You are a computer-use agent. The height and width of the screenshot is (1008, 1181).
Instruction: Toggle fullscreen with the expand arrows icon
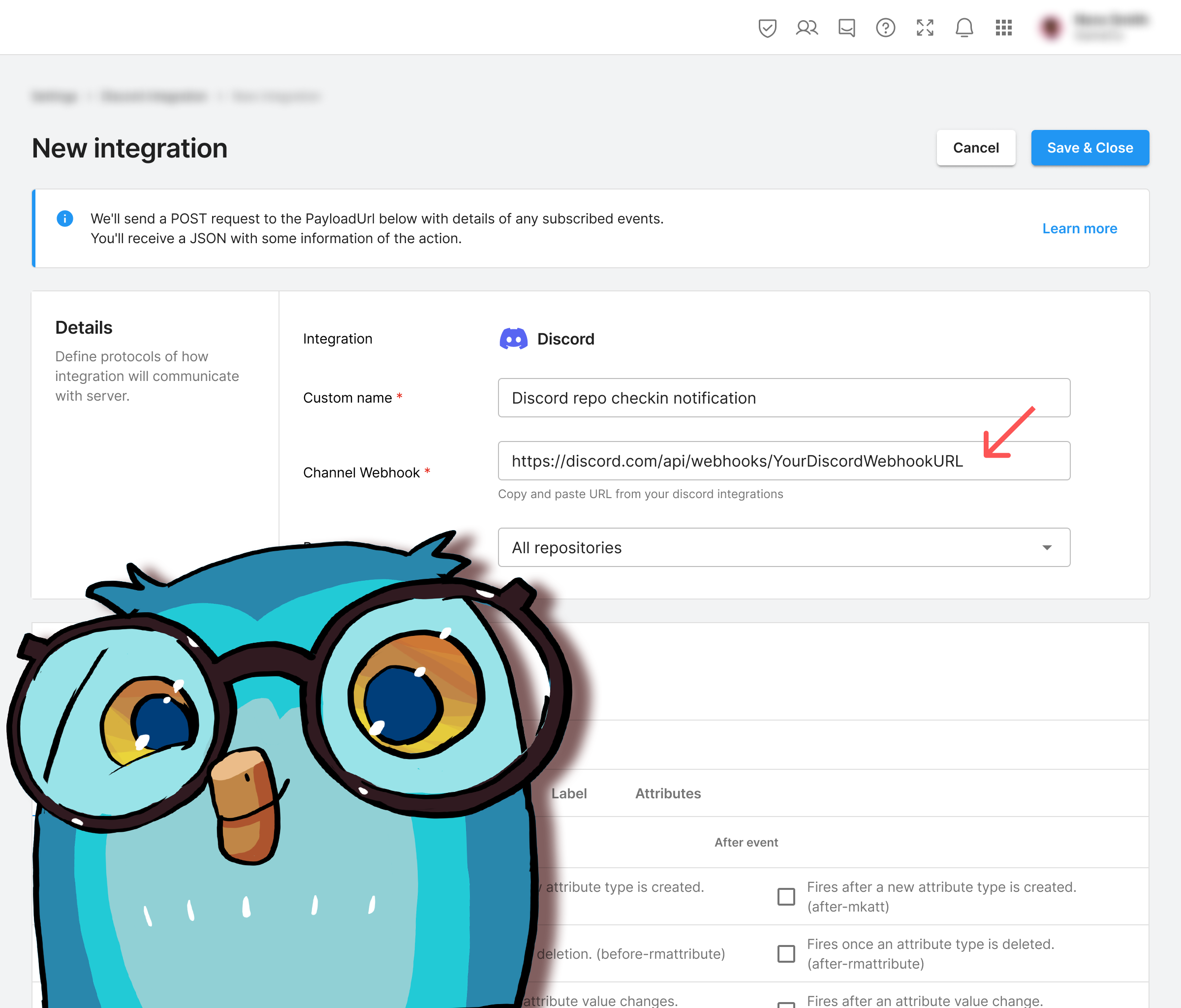pyautogui.click(x=925, y=28)
